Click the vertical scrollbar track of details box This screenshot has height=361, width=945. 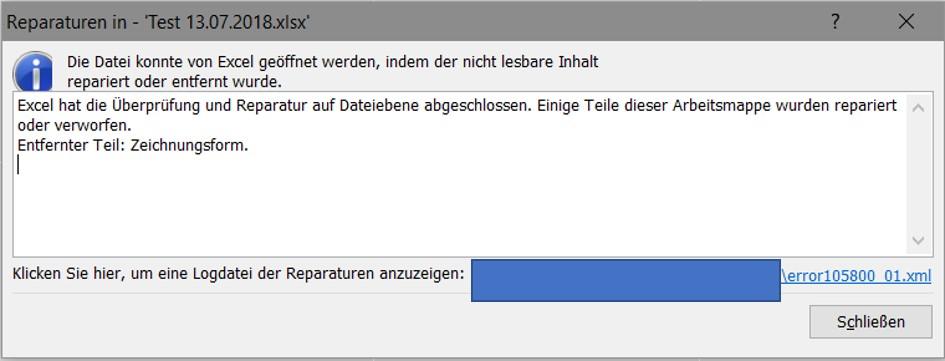(x=918, y=175)
